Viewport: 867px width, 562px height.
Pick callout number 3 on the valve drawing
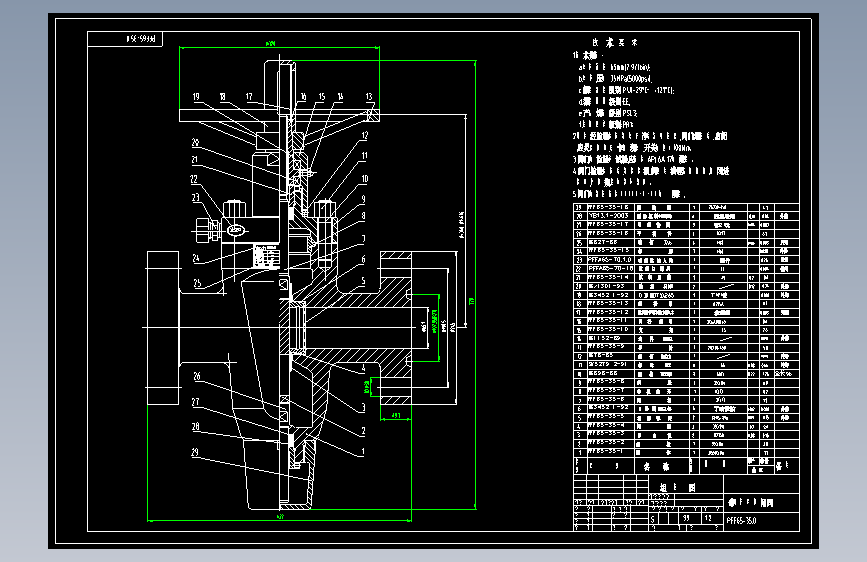pyautogui.click(x=363, y=407)
